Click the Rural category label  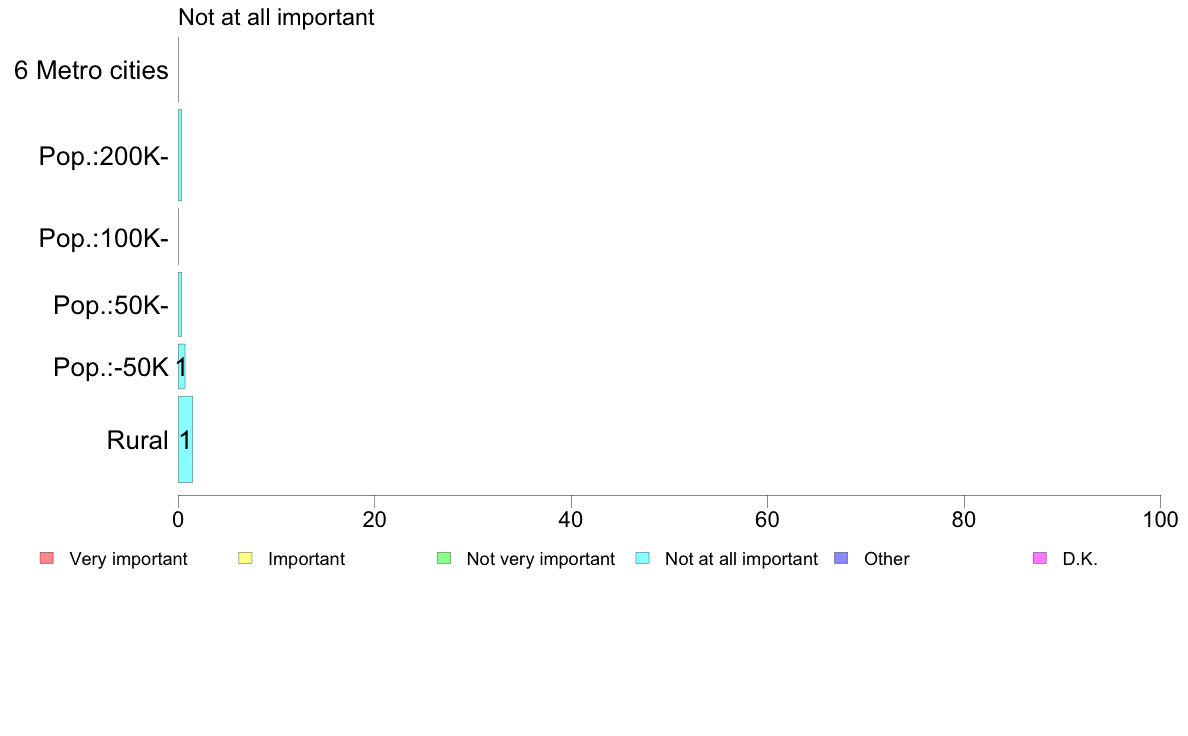137,440
